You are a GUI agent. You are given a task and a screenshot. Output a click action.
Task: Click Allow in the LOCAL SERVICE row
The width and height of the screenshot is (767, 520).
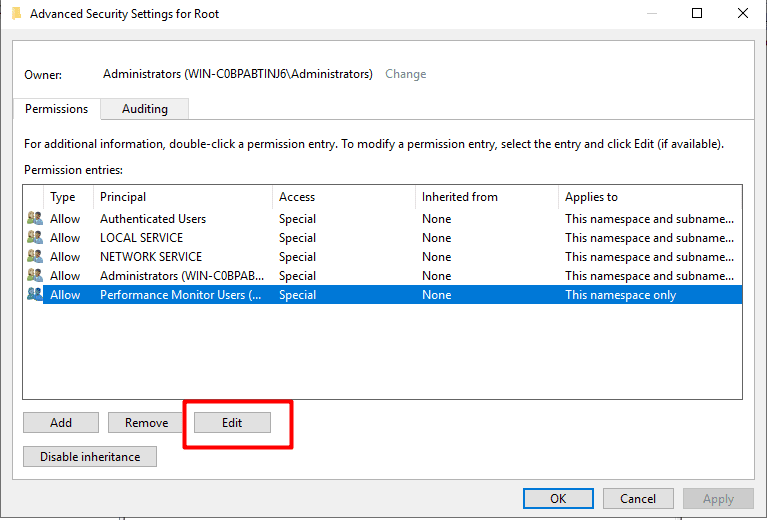click(x=65, y=238)
